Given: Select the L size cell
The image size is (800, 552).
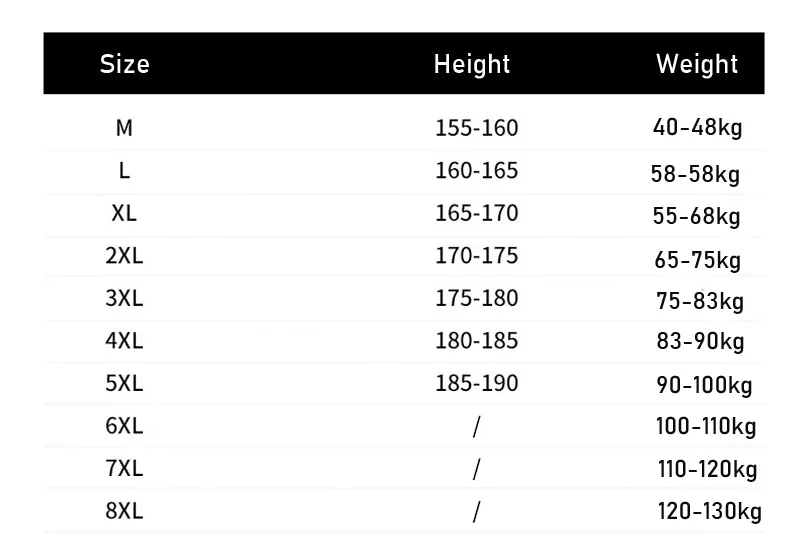Looking at the screenshot, I should point(124,171).
